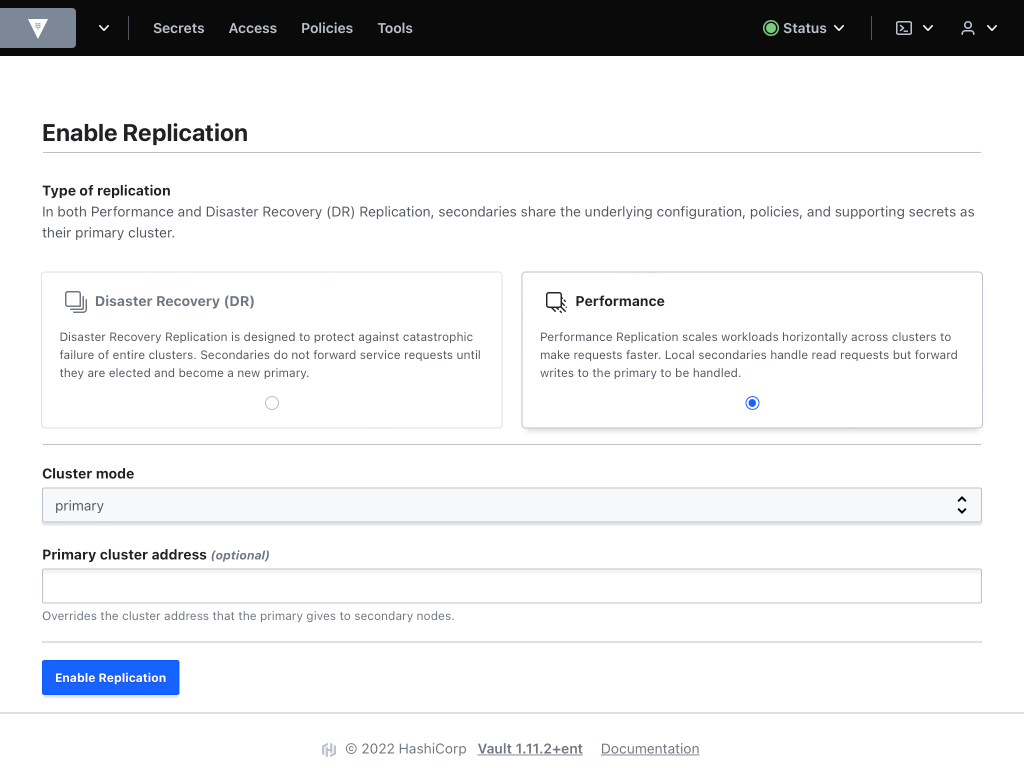Click the Performance monitor icon on the card

[x=554, y=300]
